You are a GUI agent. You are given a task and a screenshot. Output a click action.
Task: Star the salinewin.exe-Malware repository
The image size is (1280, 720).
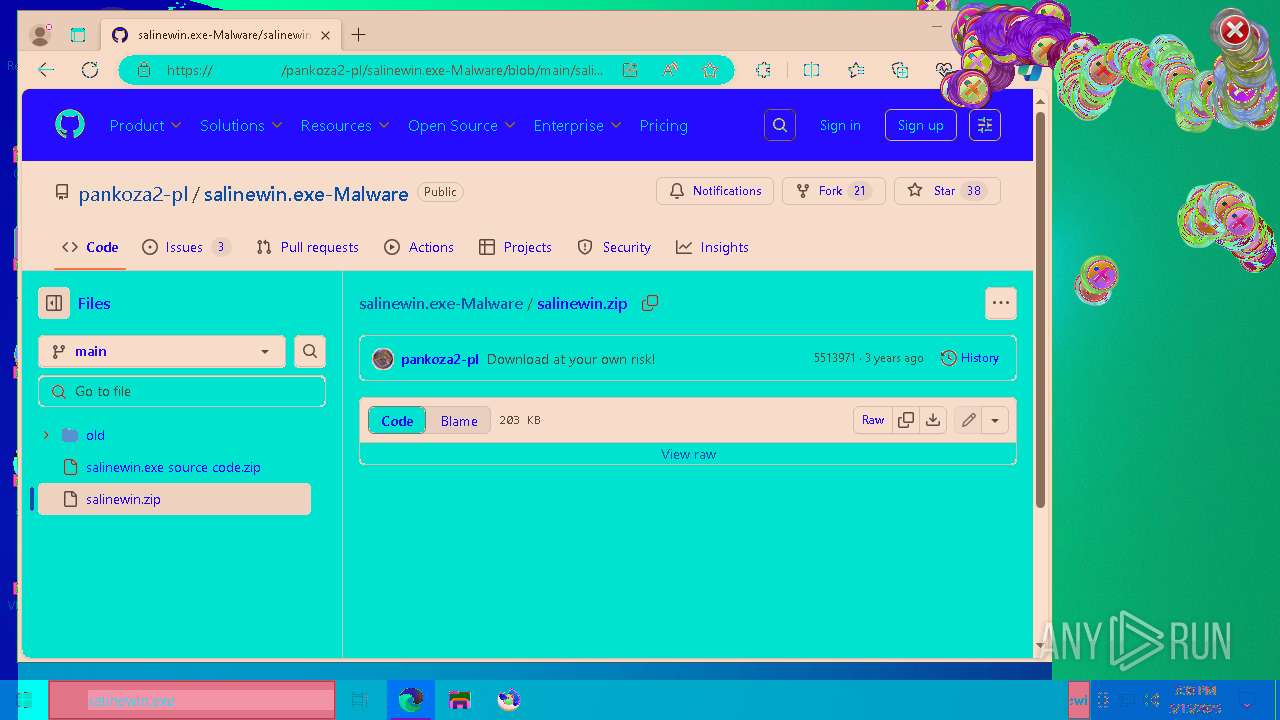click(947, 191)
